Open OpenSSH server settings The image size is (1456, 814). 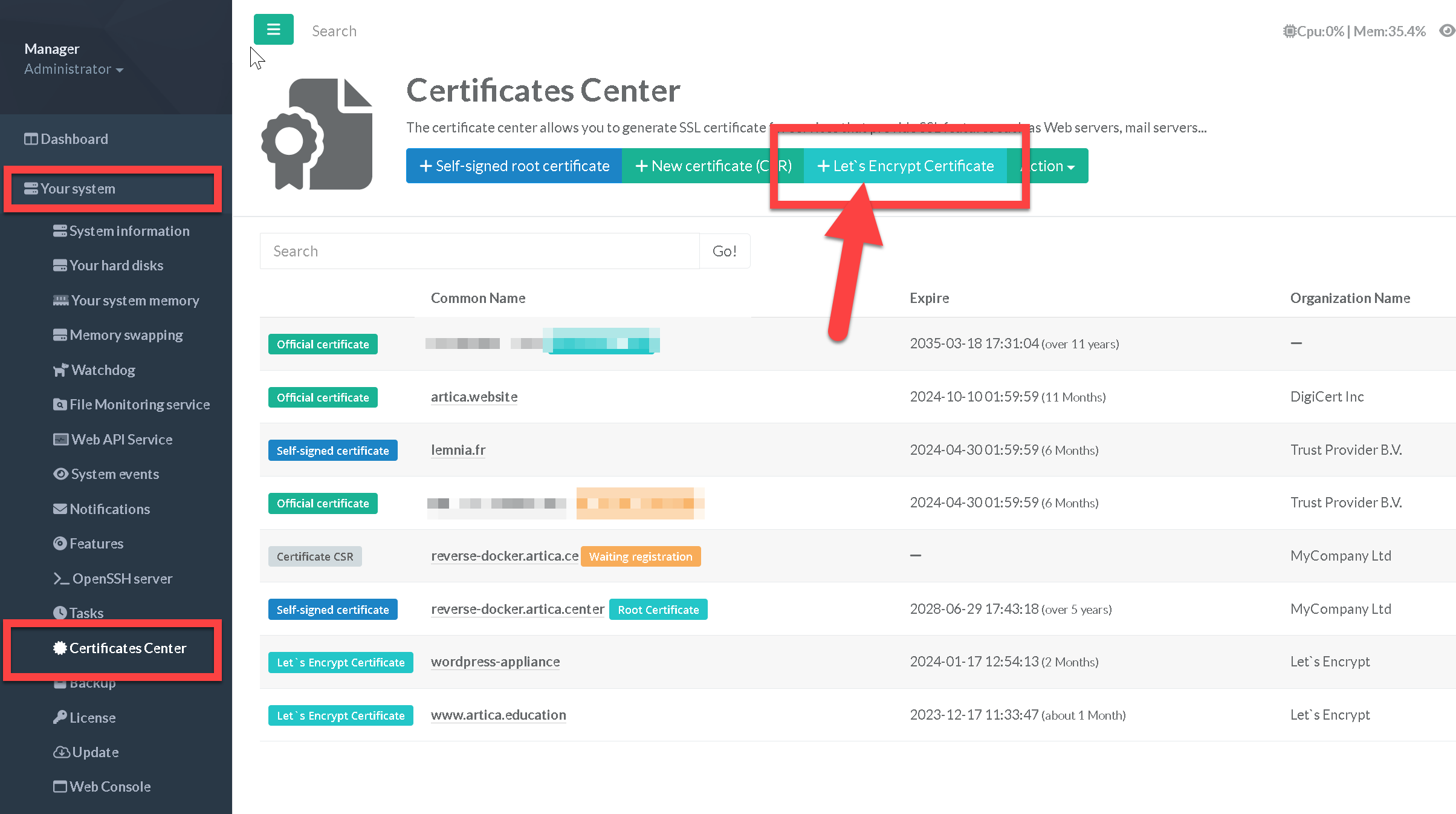coord(121,579)
